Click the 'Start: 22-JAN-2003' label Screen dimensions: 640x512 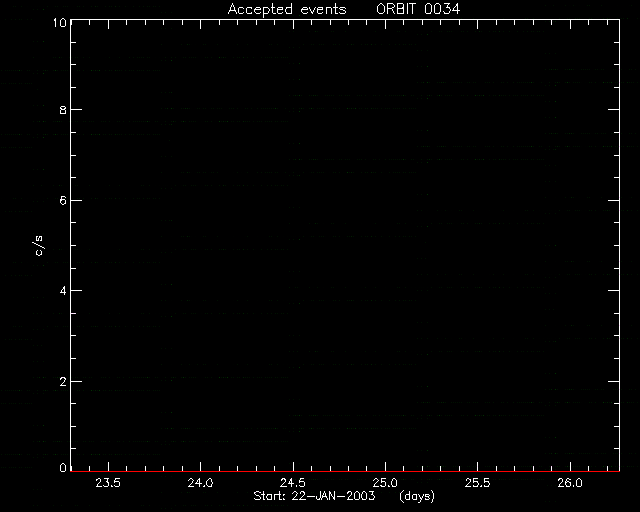pyautogui.click(x=314, y=496)
